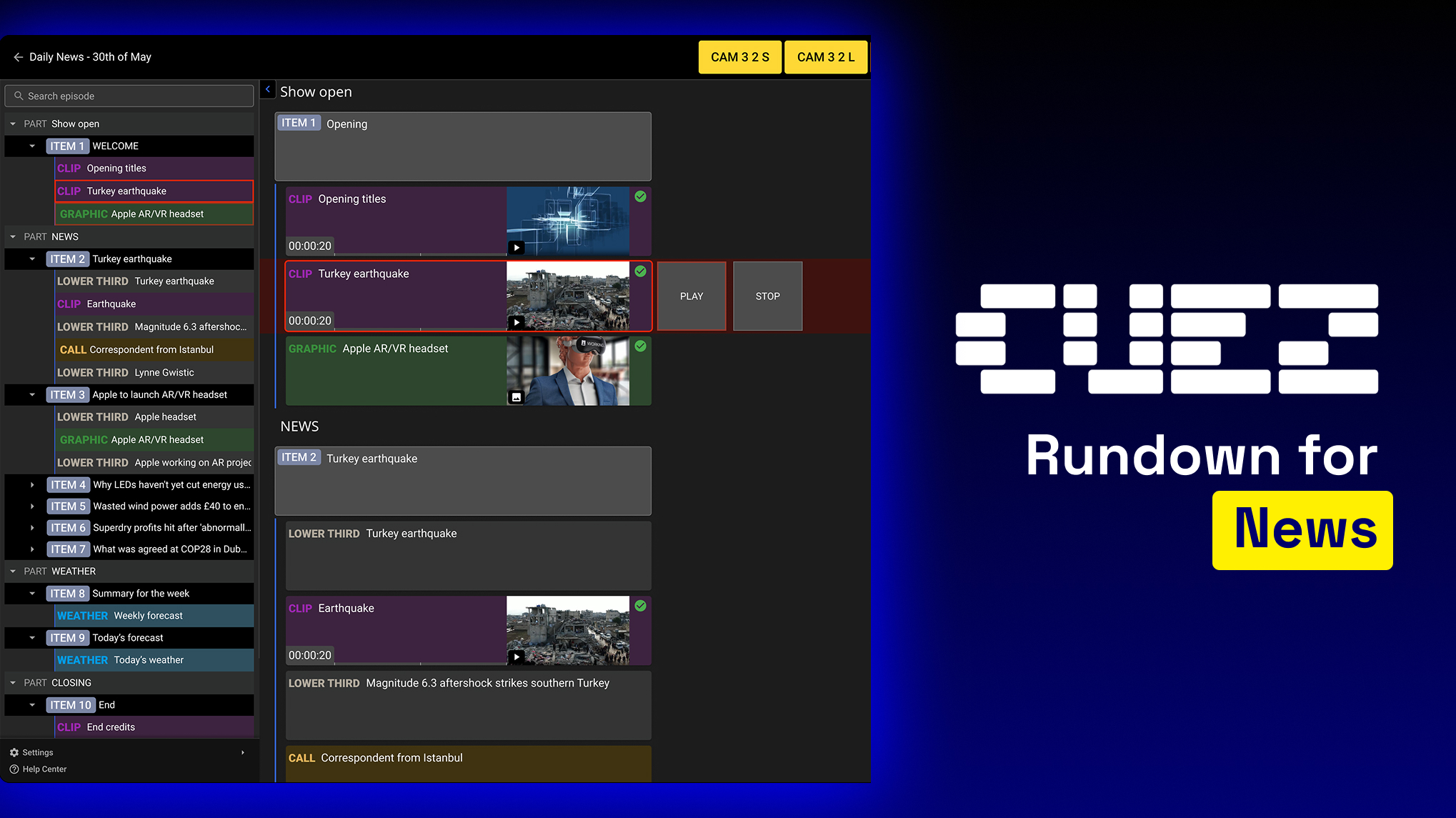This screenshot has height=818, width=1456.
Task: Select LOWER THIRD Lynne Gwistic
Action: (x=154, y=372)
